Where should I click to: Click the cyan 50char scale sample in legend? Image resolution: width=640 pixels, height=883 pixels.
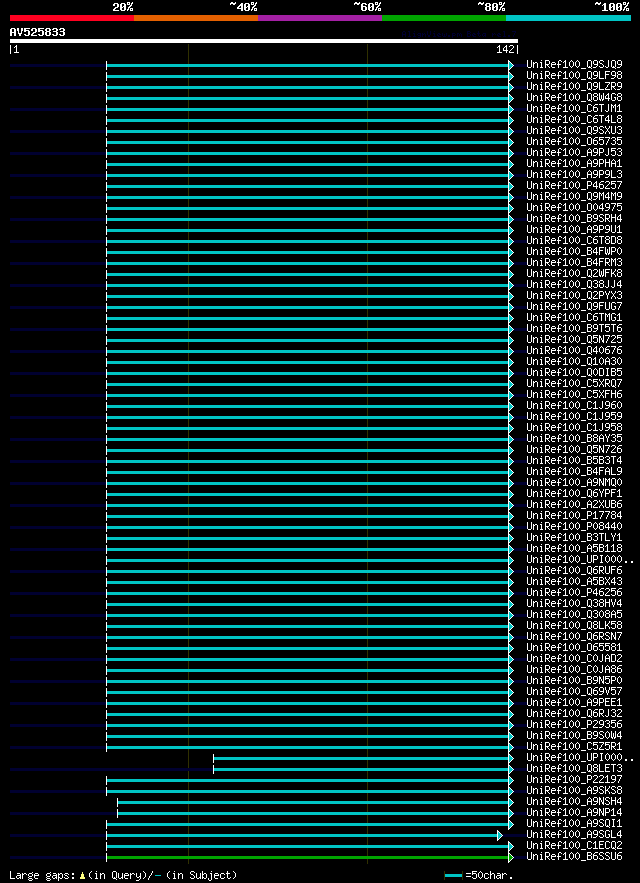pos(454,876)
